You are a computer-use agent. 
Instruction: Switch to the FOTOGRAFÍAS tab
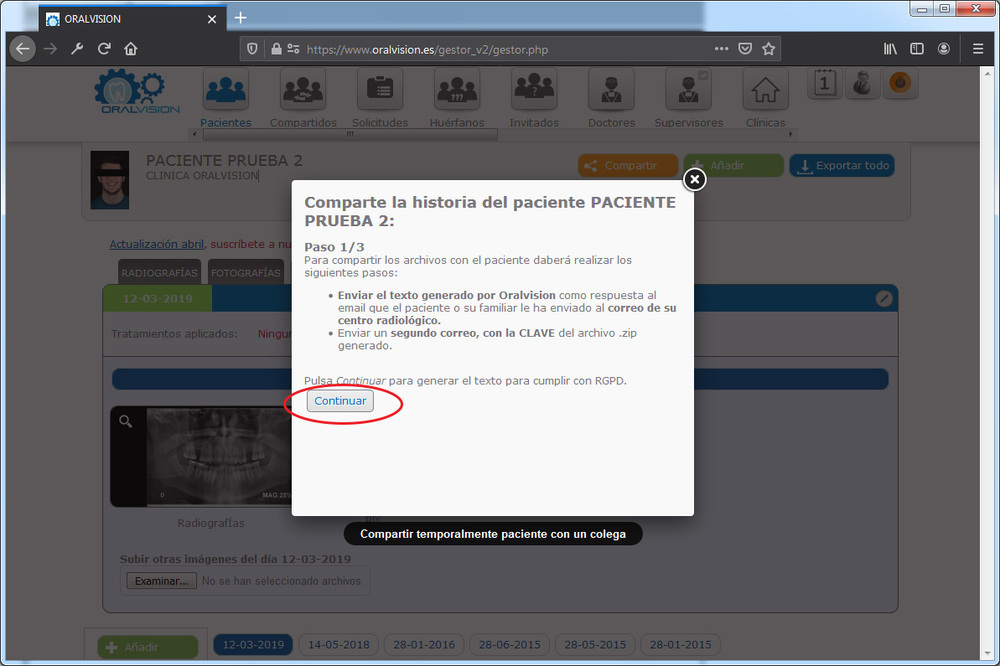[246, 272]
